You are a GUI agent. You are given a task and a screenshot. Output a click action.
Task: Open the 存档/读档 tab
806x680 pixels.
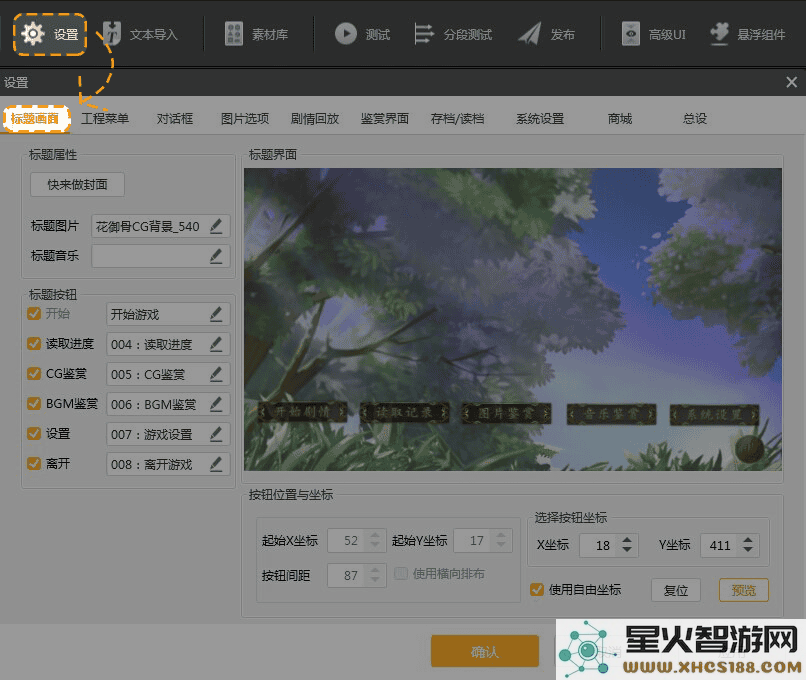click(x=457, y=119)
